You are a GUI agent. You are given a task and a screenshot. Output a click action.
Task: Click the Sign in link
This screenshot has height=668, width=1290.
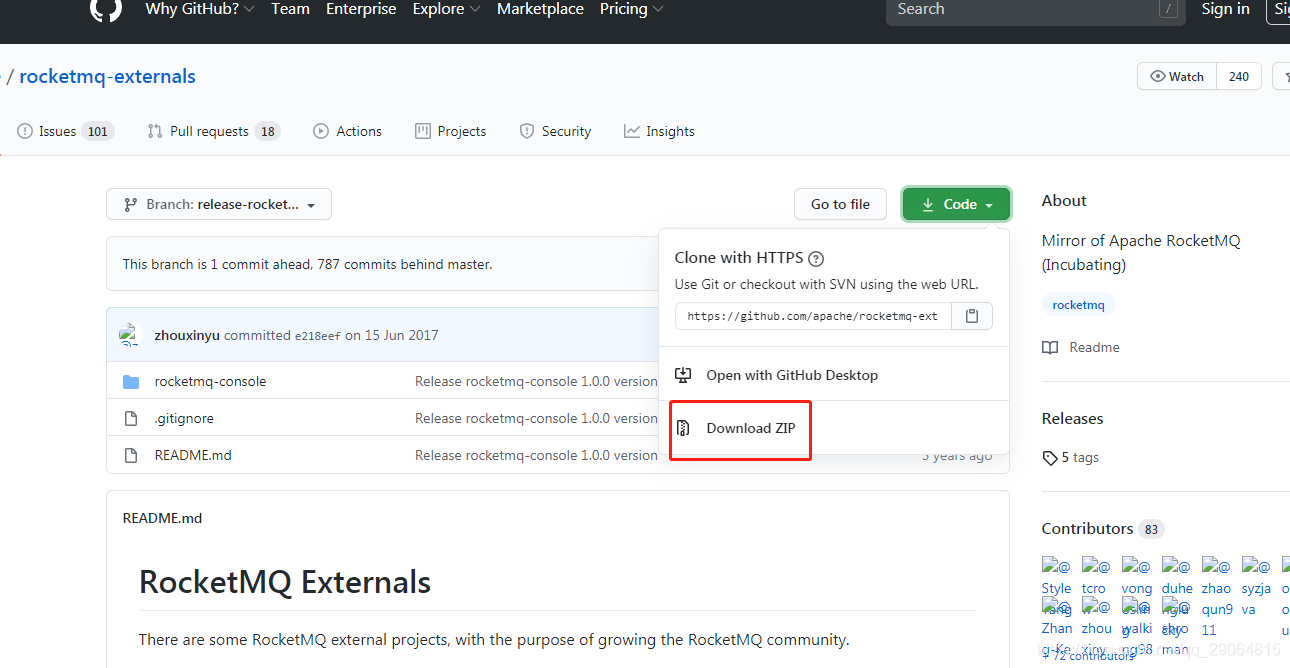pyautogui.click(x=1225, y=9)
